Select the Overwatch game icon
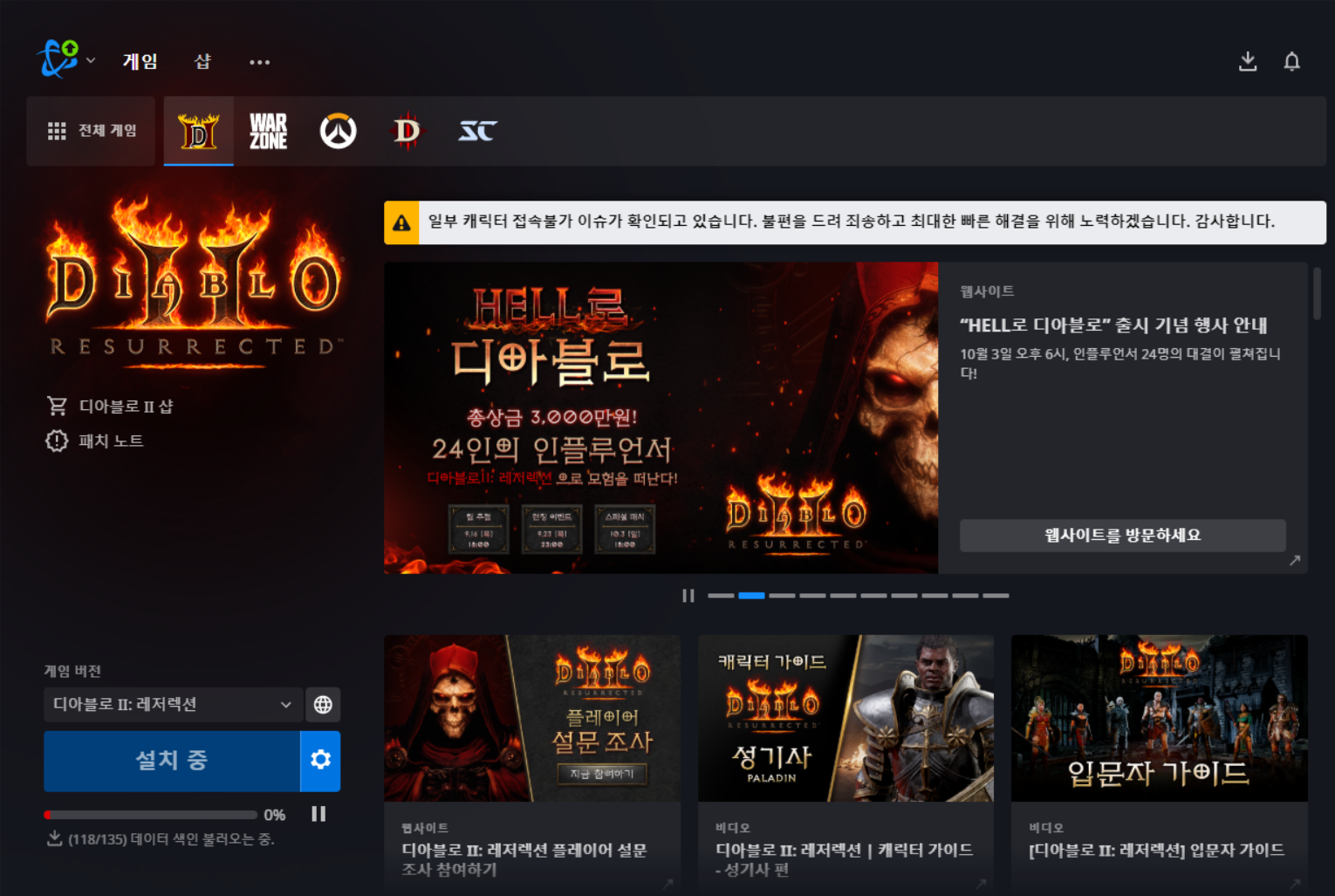1335x896 pixels. 338,131
